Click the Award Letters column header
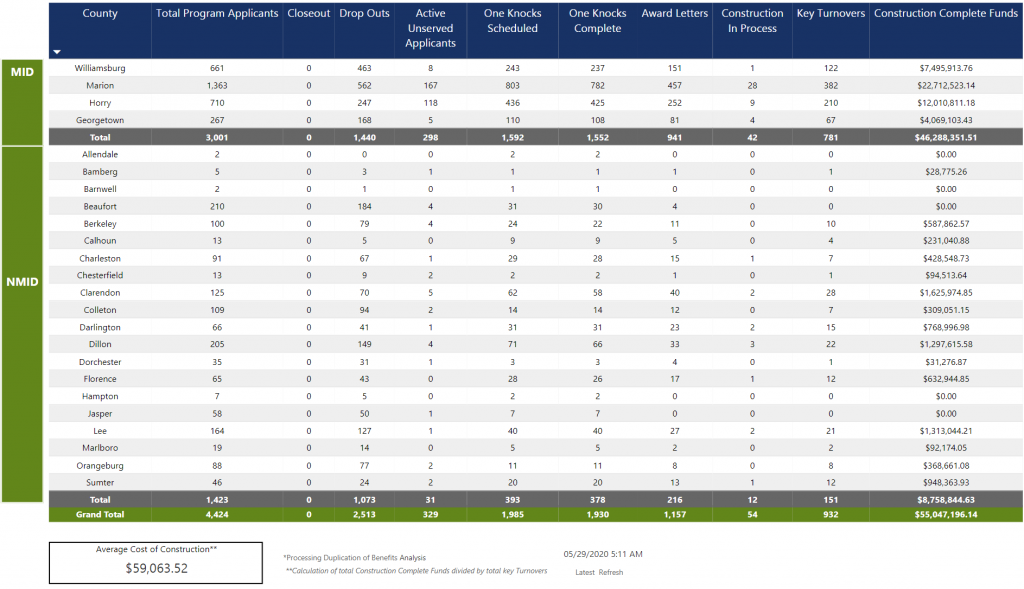1024x589 pixels. [675, 13]
